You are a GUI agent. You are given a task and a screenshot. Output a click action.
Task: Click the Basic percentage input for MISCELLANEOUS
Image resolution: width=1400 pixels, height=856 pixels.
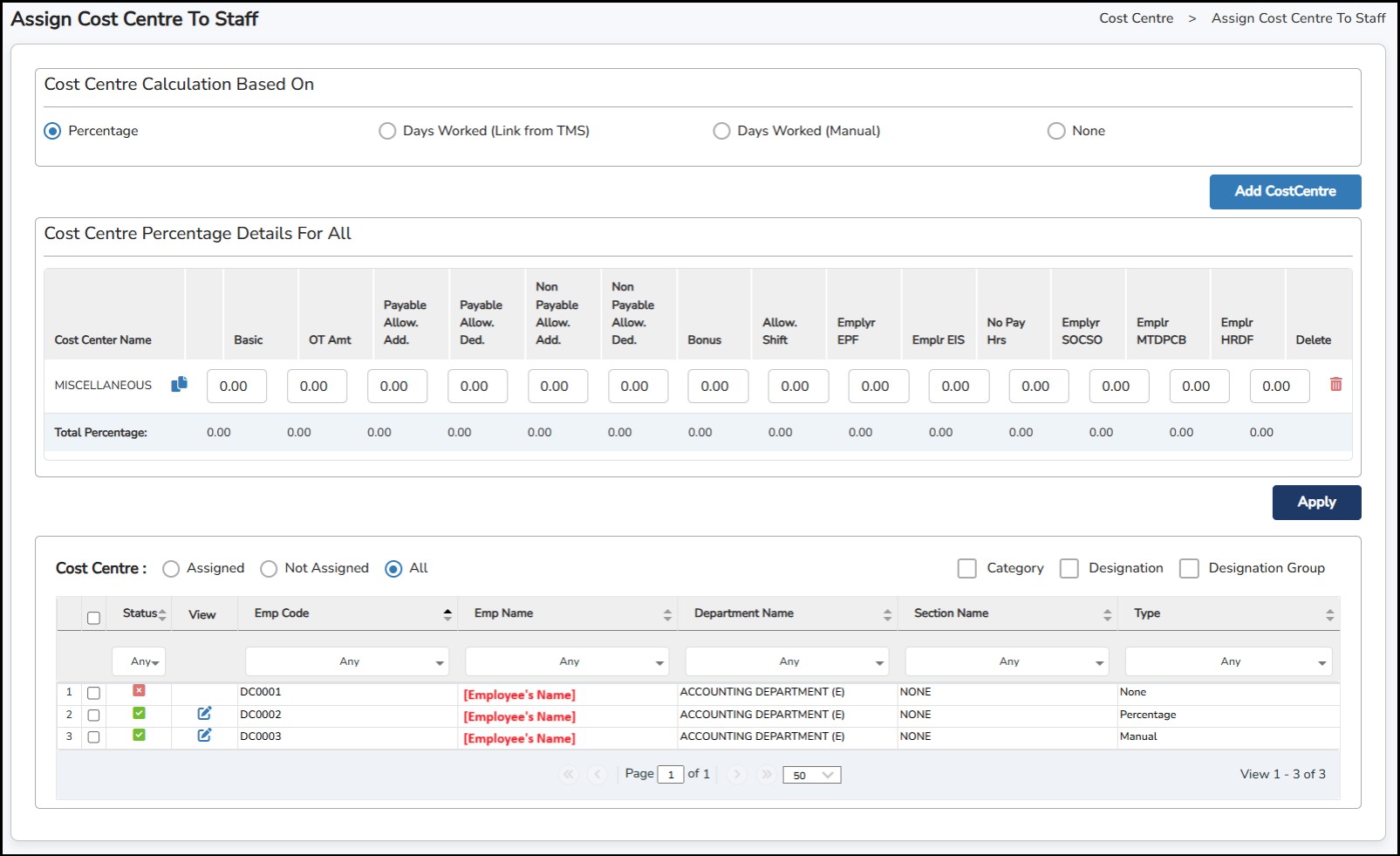coord(236,386)
